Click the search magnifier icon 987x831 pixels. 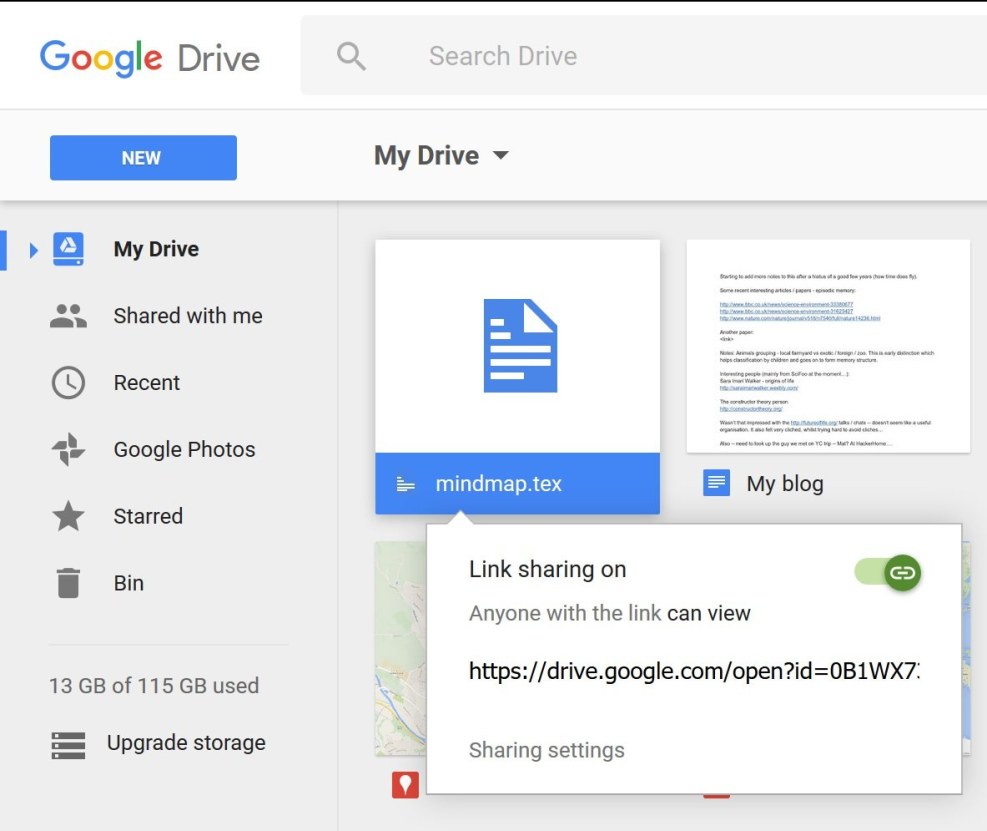[350, 56]
